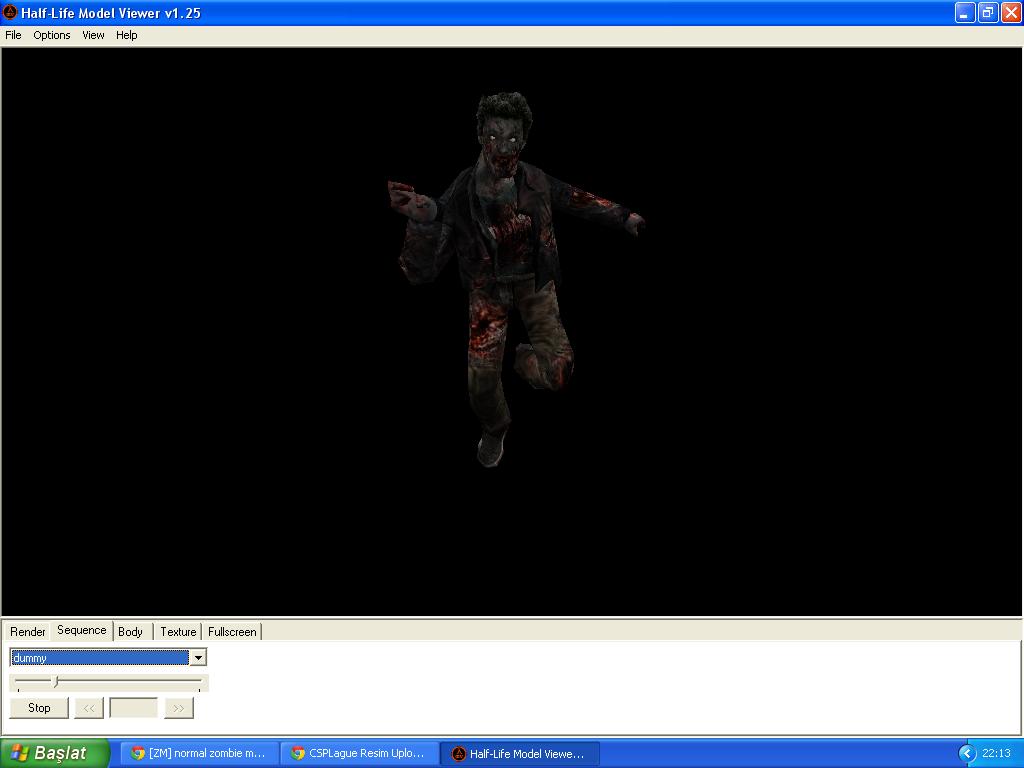
Task: Click the 22:13 taskbar clock
Action: (997, 753)
